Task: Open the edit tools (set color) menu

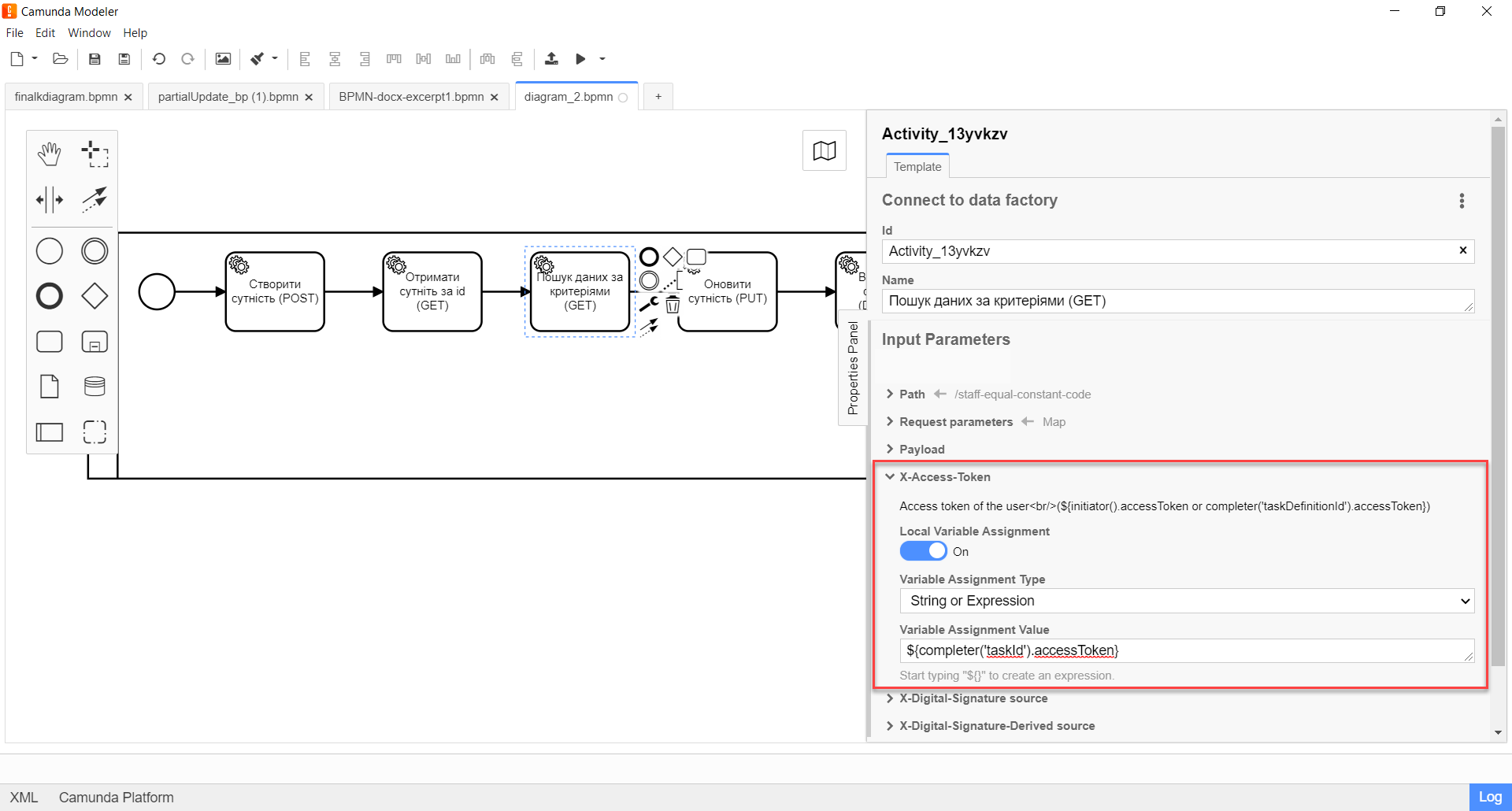Action: (264, 59)
